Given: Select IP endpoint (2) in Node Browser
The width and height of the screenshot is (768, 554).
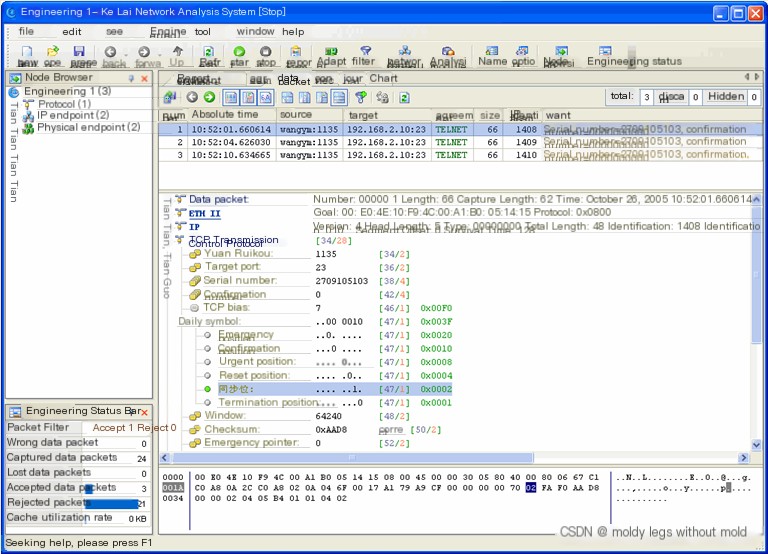Looking at the screenshot, I should tap(73, 115).
